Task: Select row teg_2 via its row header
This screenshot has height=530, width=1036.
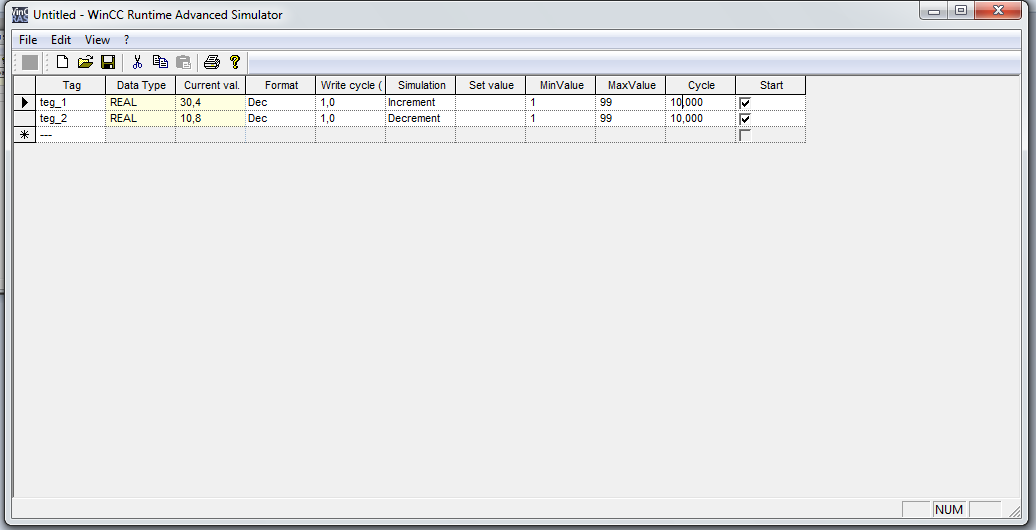Action: [24, 118]
